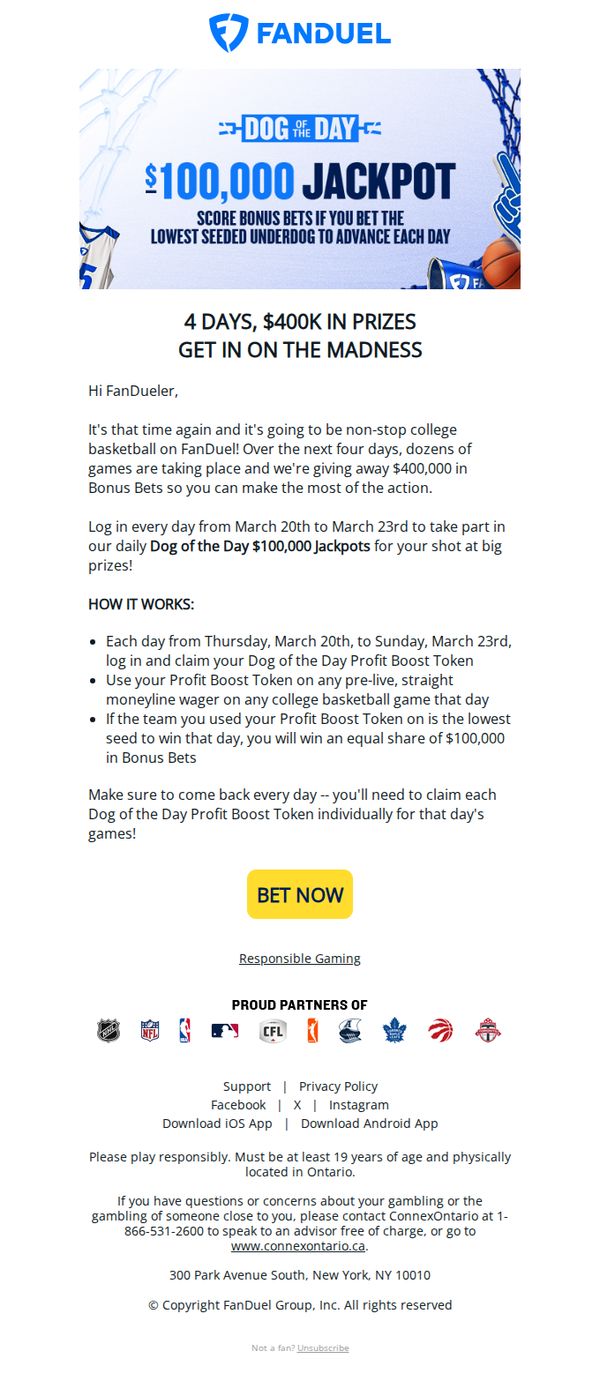Click the Toronto Argonauts ship logo
600x1381 pixels.
(349, 1031)
